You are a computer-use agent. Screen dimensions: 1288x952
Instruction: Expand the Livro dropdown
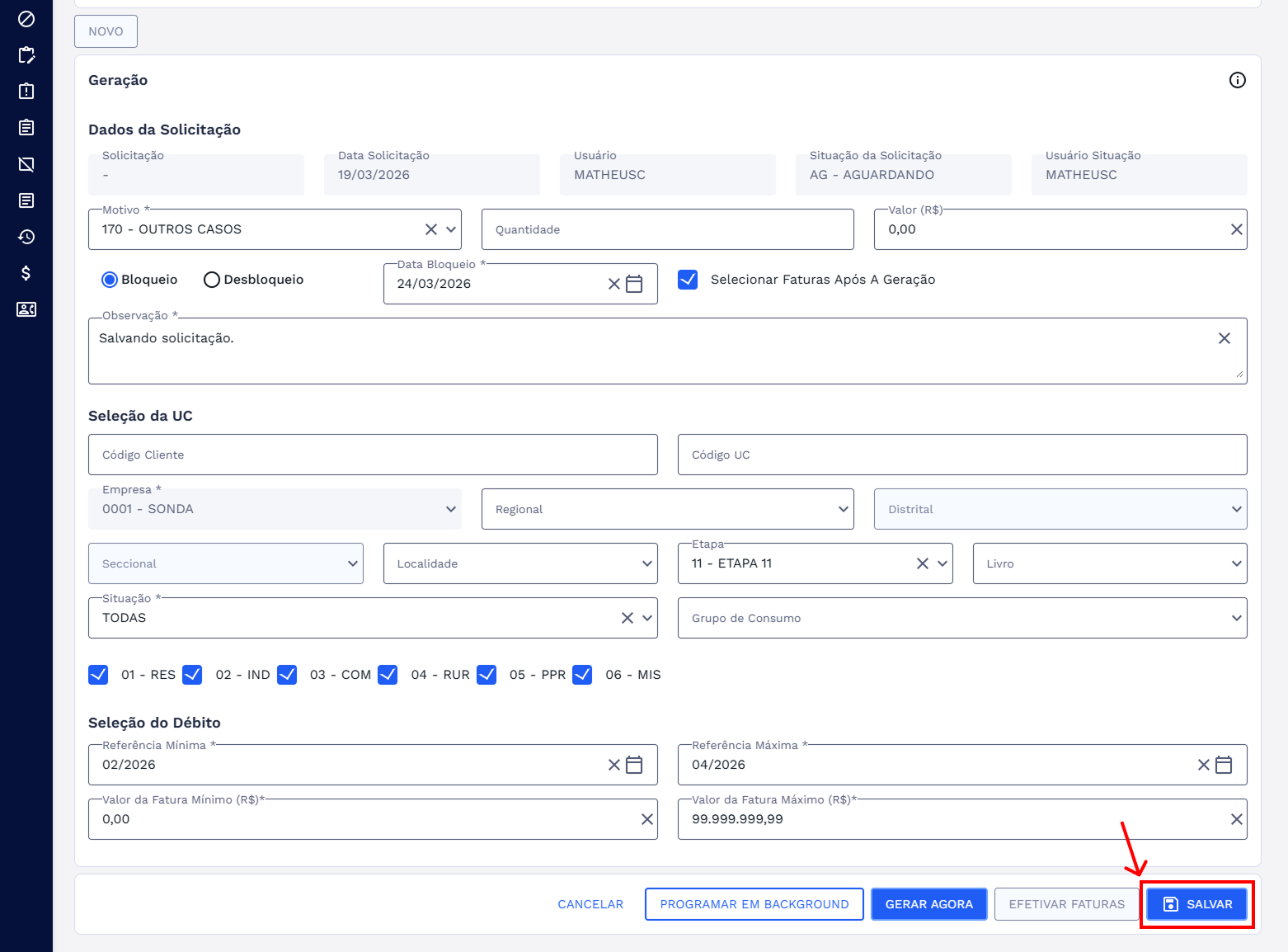pyautogui.click(x=1109, y=563)
